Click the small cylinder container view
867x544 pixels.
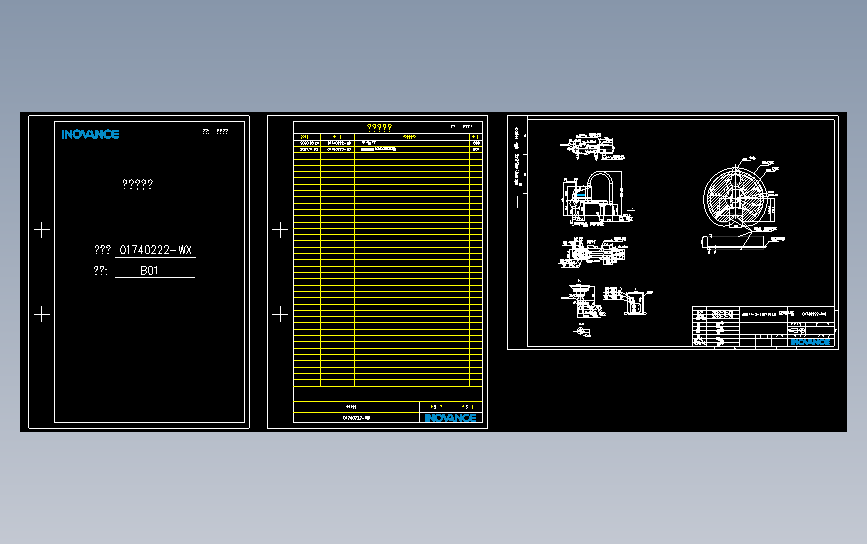point(635,304)
